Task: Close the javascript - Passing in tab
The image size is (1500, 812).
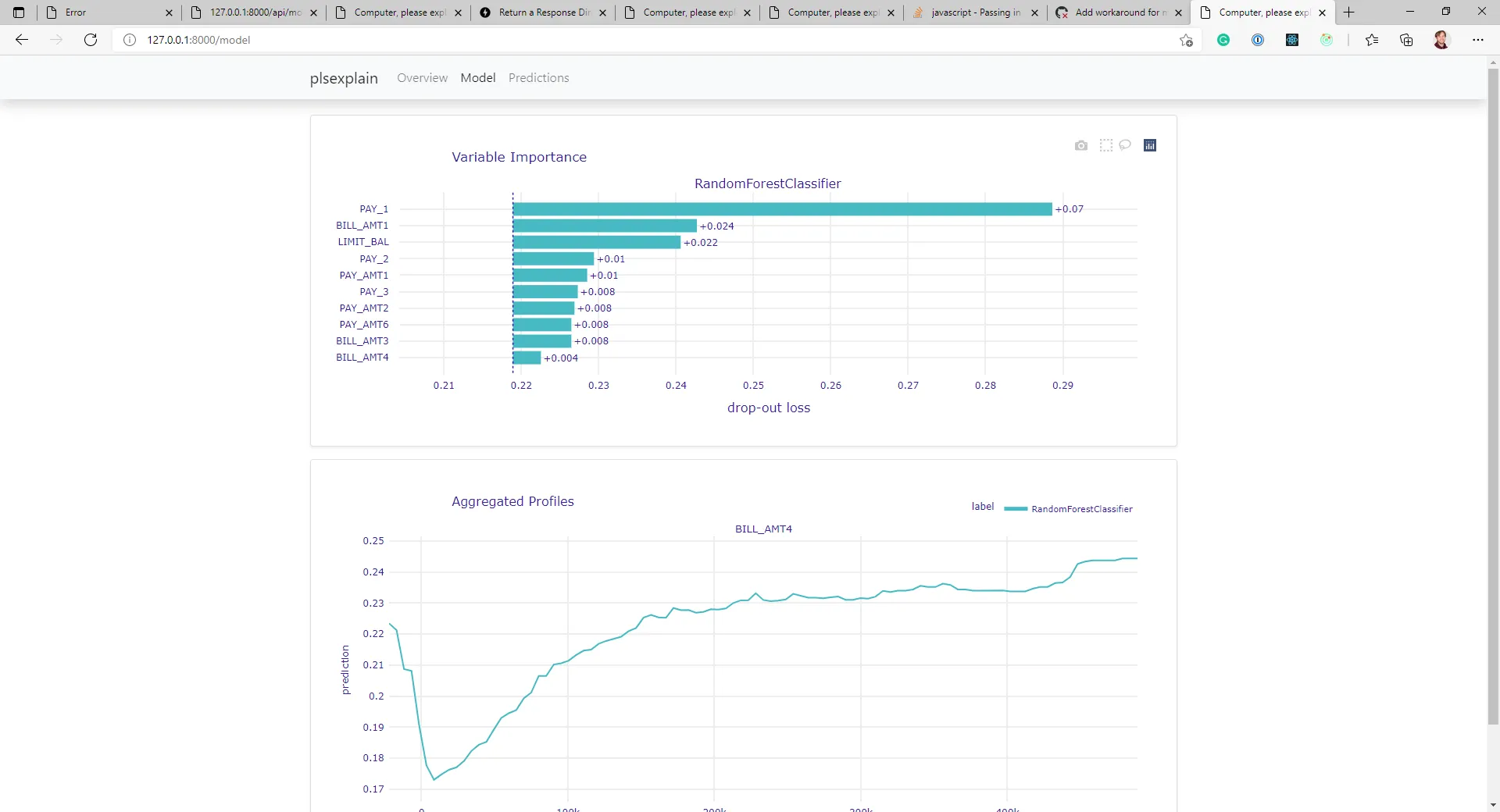Action: tap(1035, 12)
